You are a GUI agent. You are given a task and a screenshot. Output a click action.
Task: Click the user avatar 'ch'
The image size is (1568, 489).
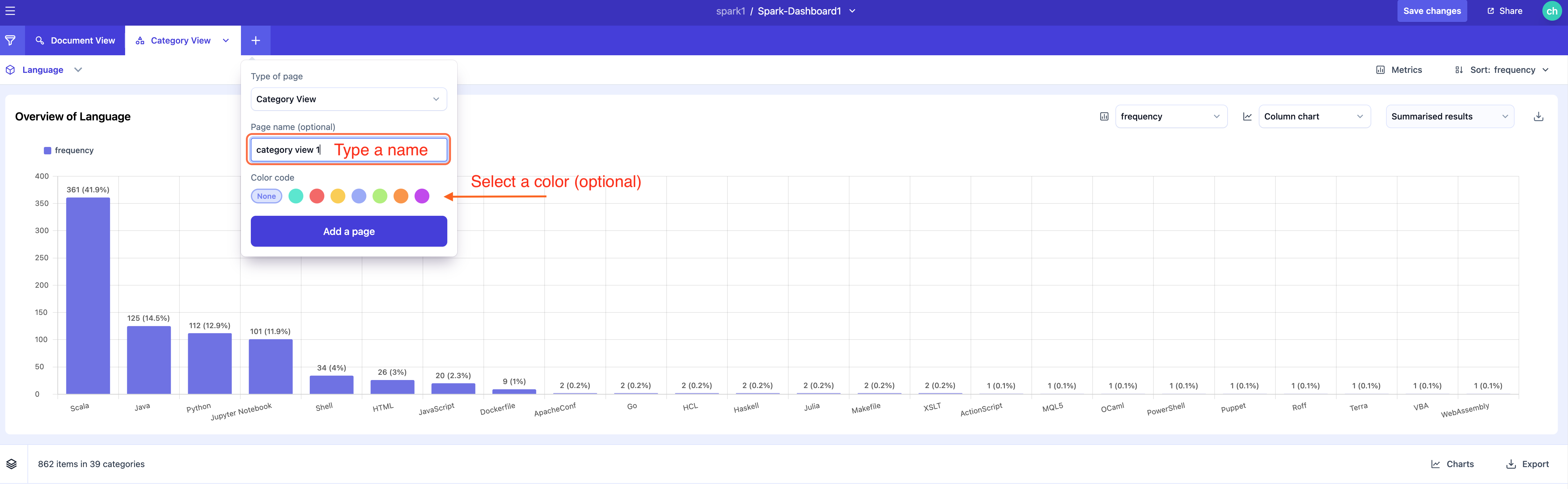click(x=1552, y=11)
